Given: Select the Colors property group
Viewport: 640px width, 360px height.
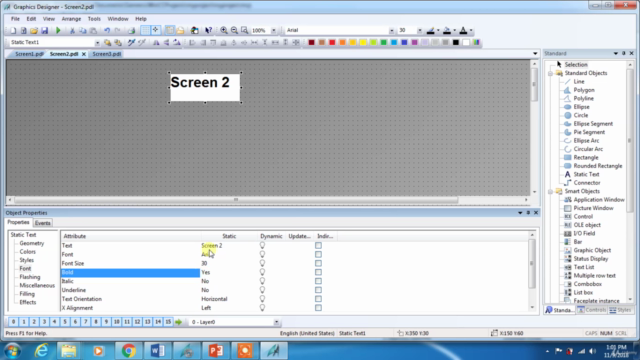Looking at the screenshot, I should [27, 252].
